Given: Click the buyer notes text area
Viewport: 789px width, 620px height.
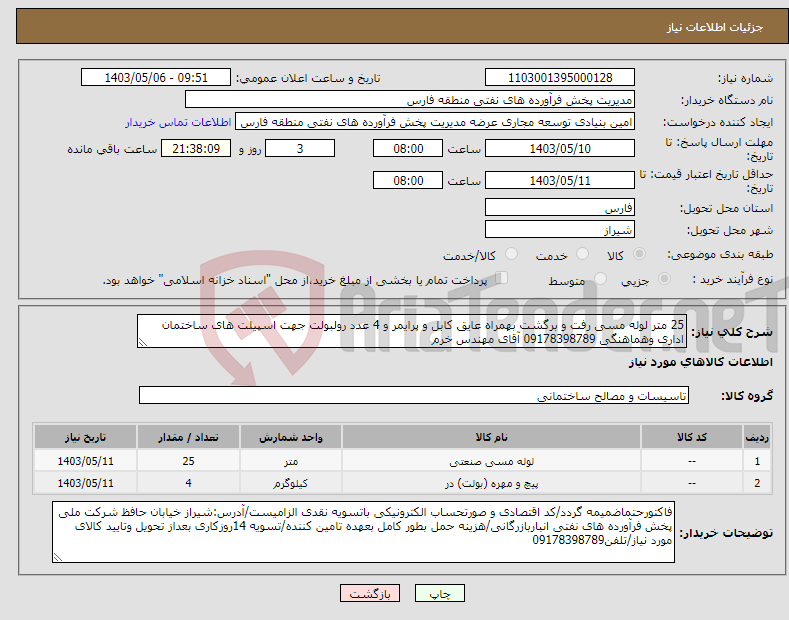Looking at the screenshot, I should (363, 532).
